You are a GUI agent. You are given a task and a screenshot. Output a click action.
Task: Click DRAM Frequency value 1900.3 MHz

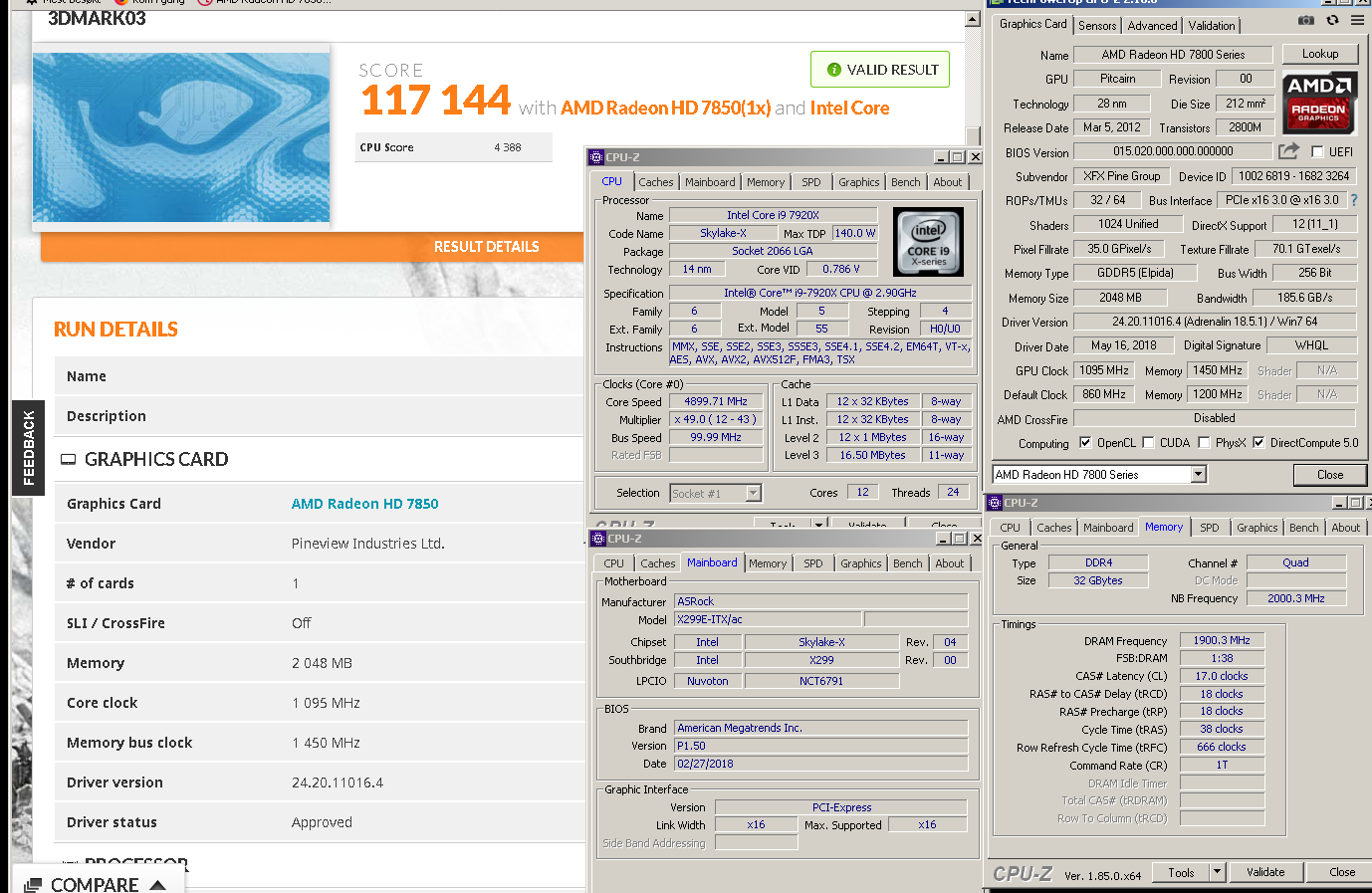coord(1222,640)
